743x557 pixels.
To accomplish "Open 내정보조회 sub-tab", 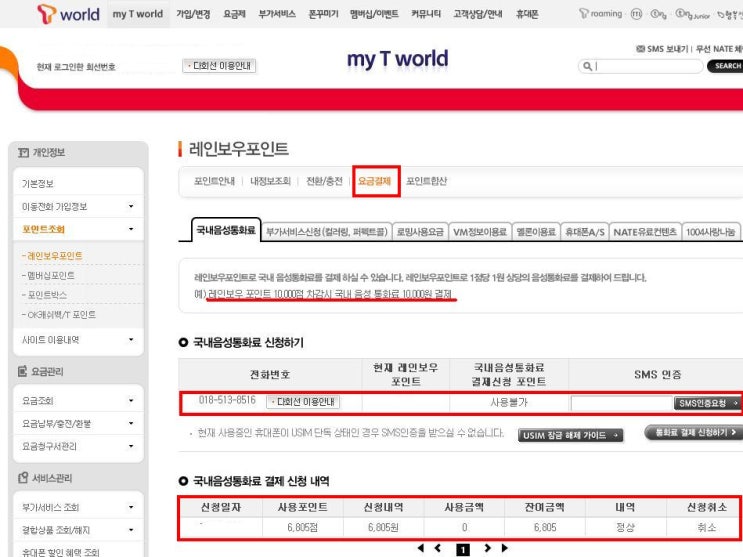I will (x=270, y=181).
